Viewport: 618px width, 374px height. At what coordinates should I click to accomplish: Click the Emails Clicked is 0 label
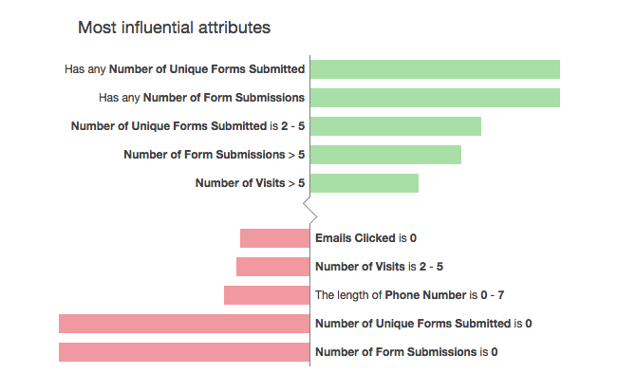coord(366,238)
